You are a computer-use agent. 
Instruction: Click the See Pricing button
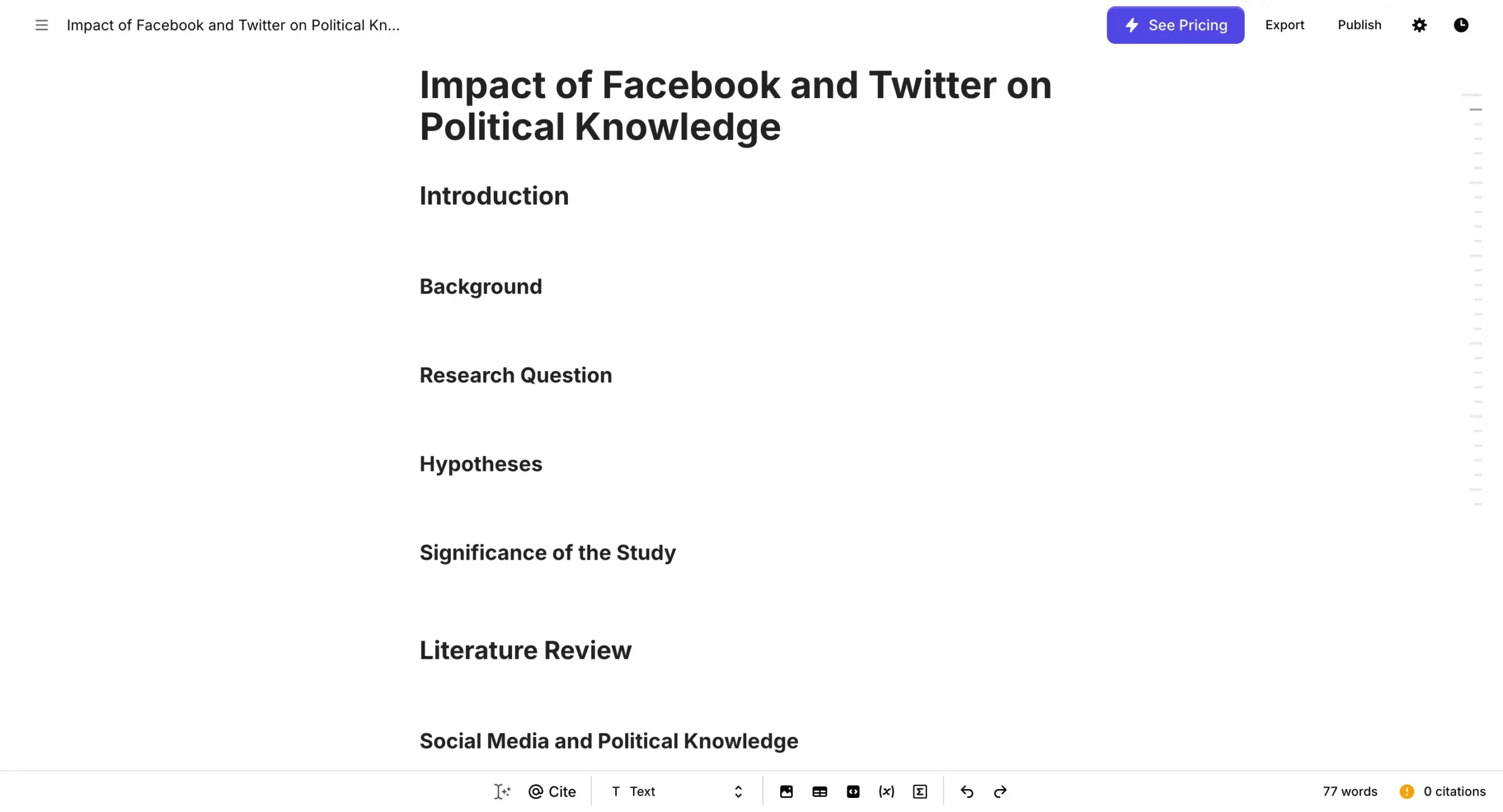point(1175,25)
